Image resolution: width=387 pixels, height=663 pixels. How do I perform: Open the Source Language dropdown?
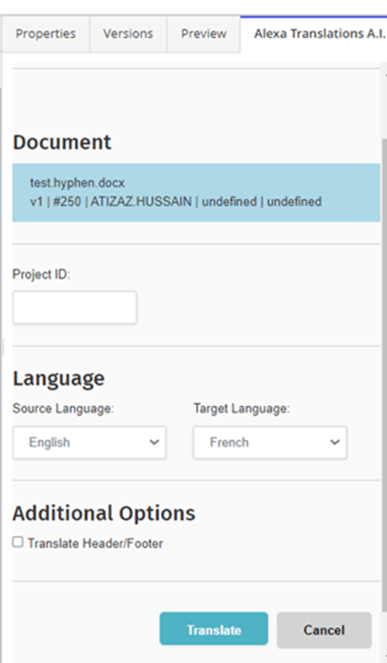(89, 442)
